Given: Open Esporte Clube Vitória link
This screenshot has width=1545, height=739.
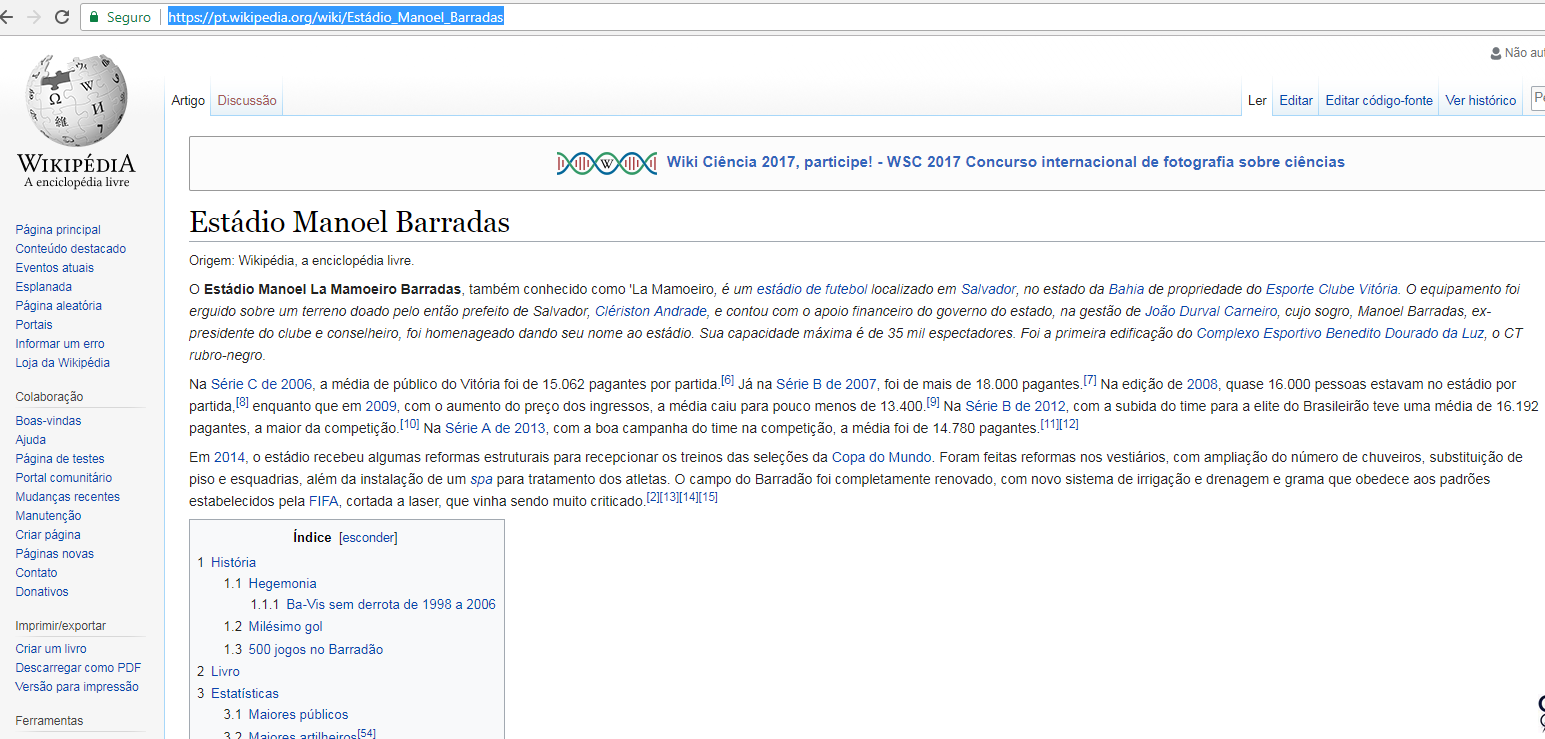Looking at the screenshot, I should (x=1331, y=289).
